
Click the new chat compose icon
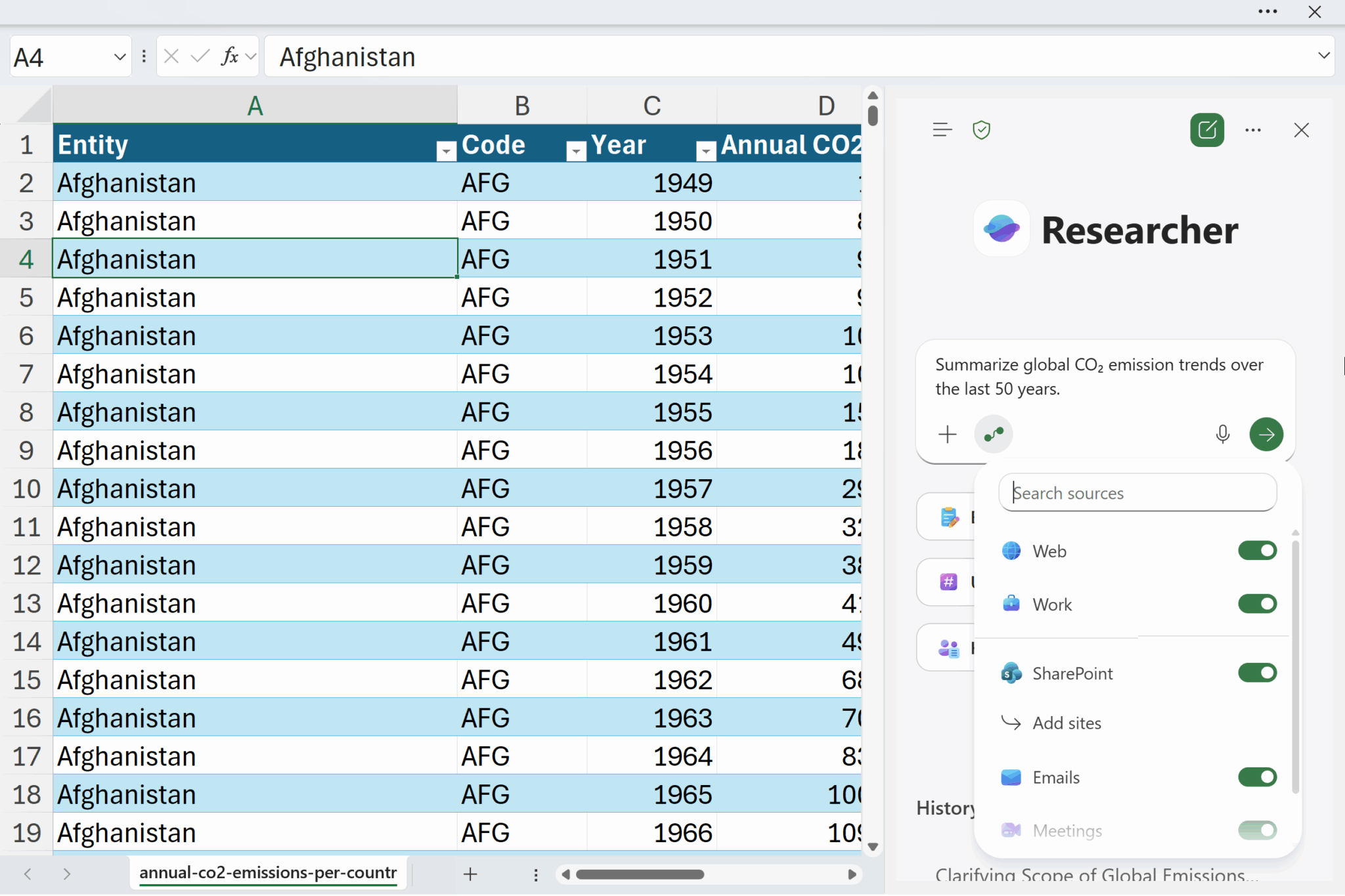click(1206, 130)
